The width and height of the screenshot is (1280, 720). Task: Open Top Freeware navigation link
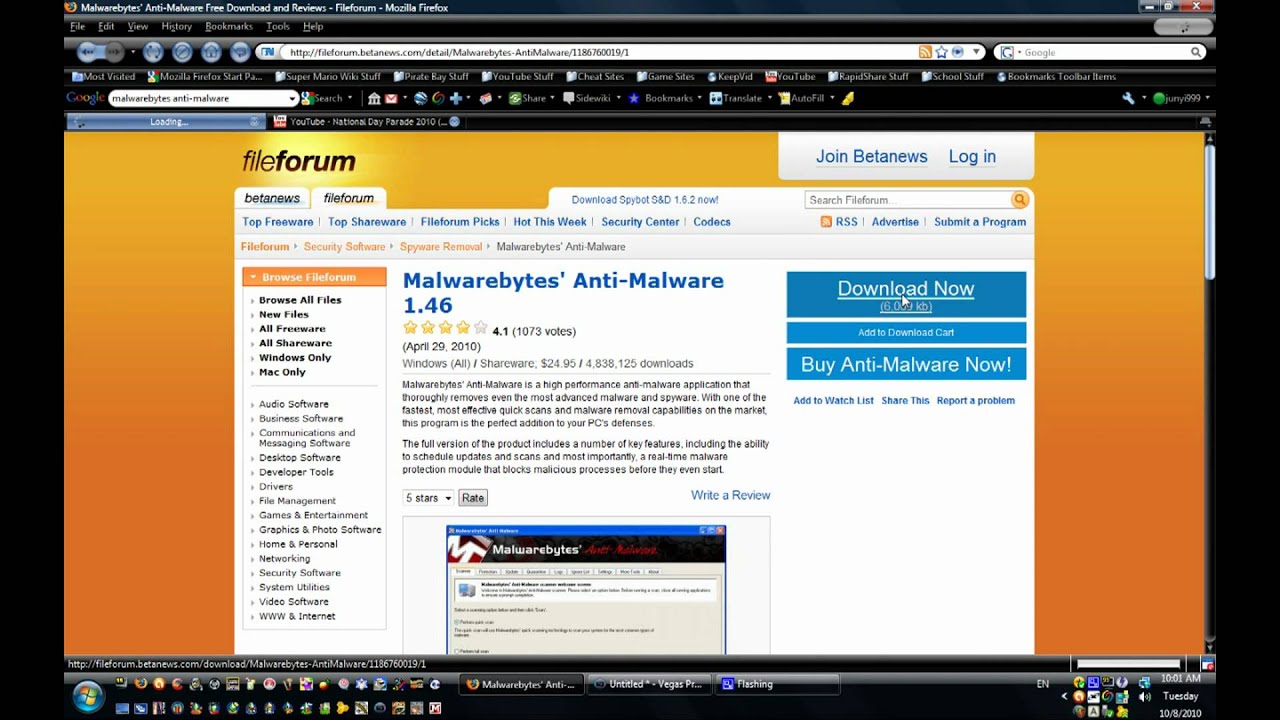[278, 222]
